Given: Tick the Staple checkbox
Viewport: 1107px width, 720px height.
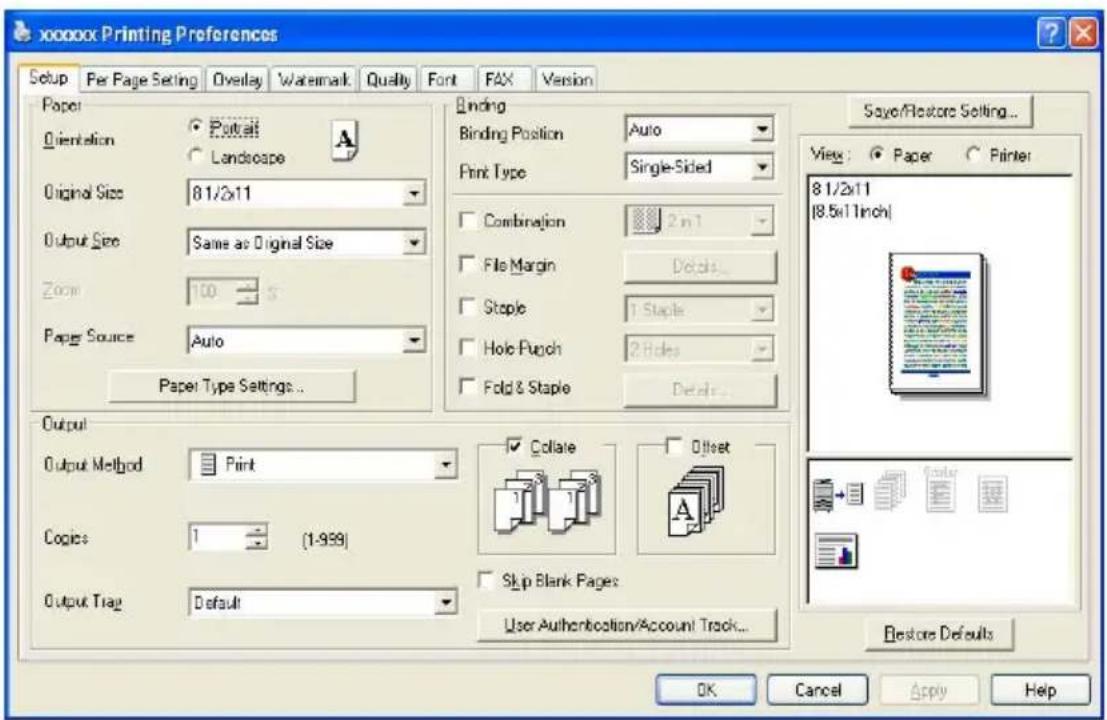Looking at the screenshot, I should tap(467, 306).
